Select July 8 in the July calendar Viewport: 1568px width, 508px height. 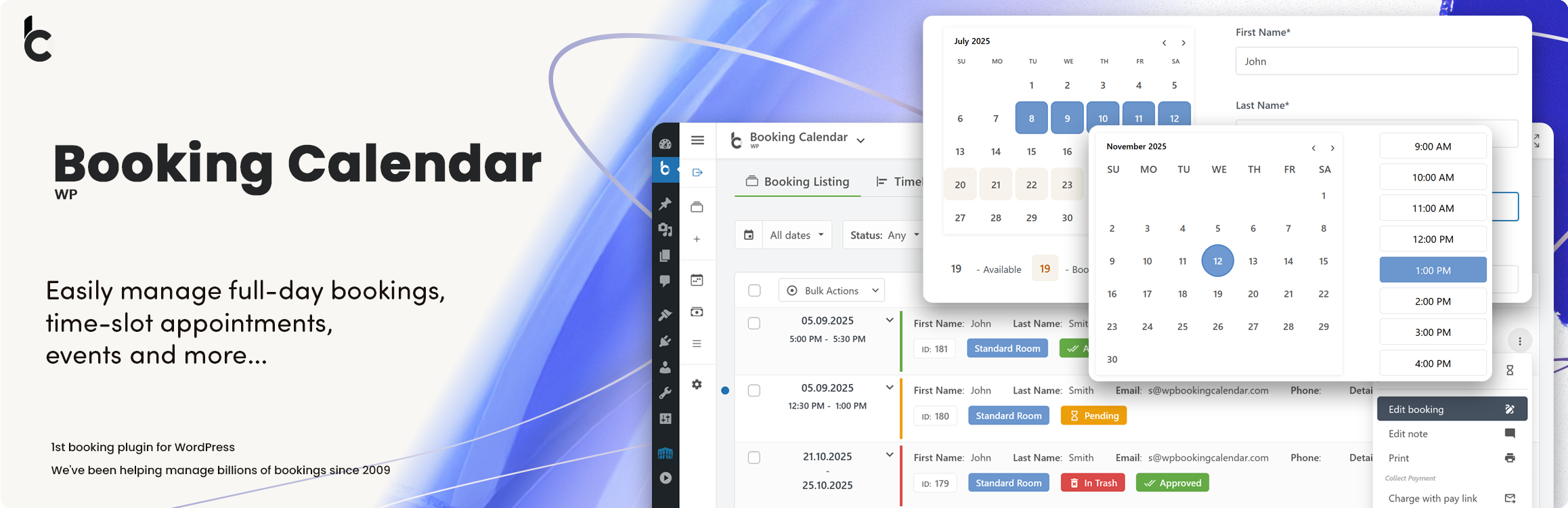point(1032,118)
